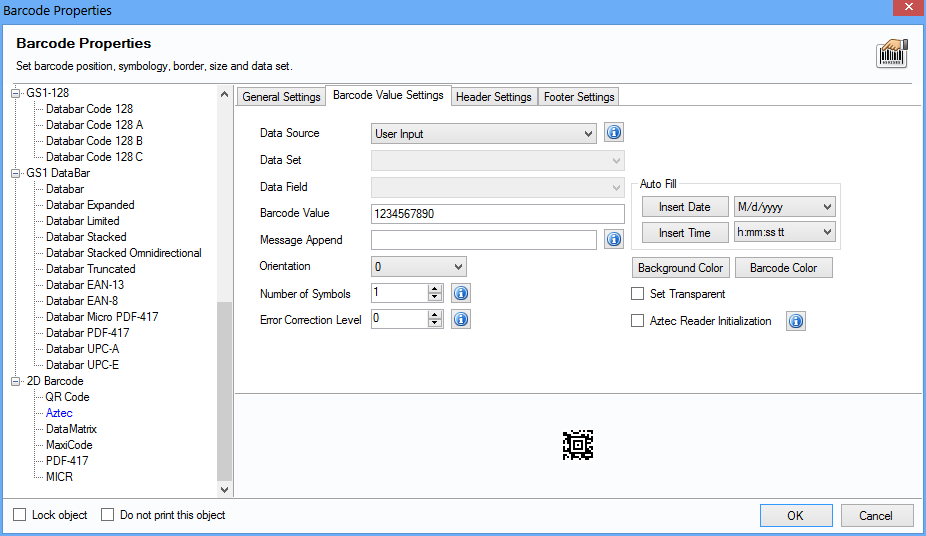Click the info icon next to Message Append

point(615,240)
